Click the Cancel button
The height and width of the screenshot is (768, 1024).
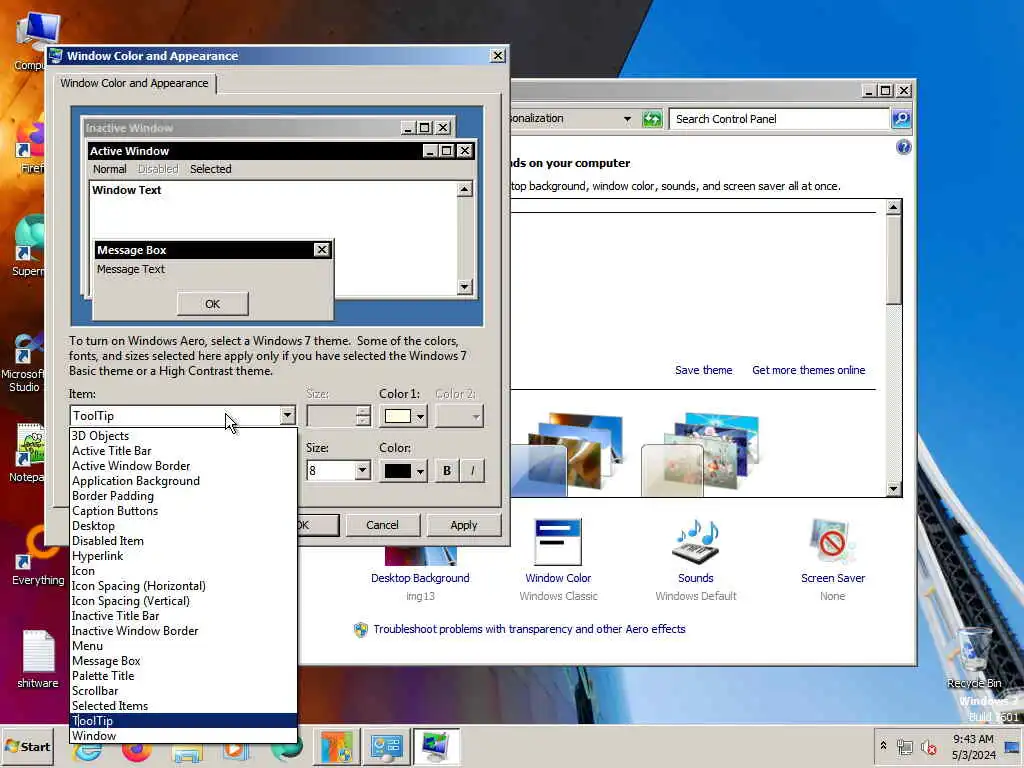[382, 525]
